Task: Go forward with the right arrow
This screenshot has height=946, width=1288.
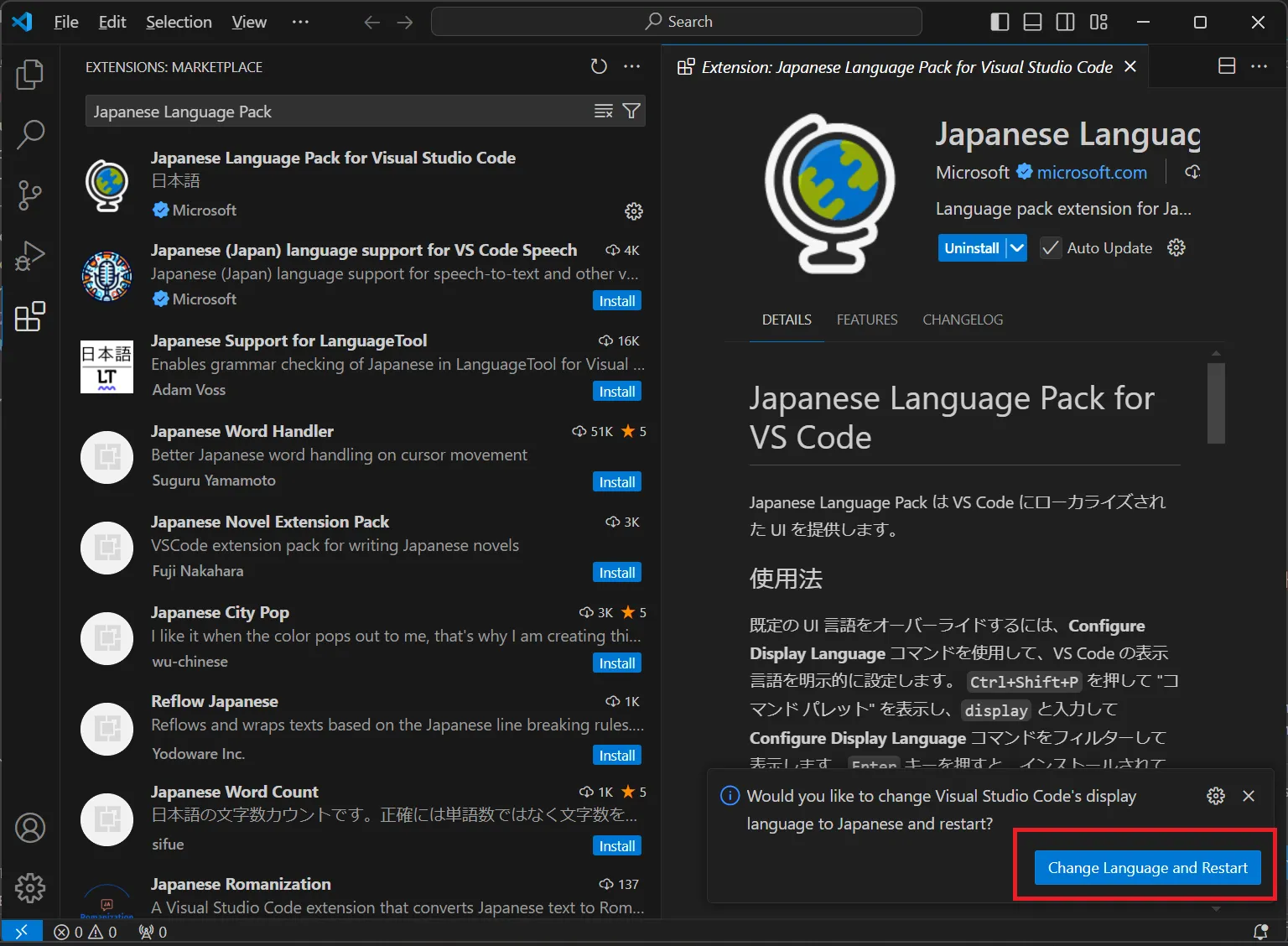Action: (405, 22)
